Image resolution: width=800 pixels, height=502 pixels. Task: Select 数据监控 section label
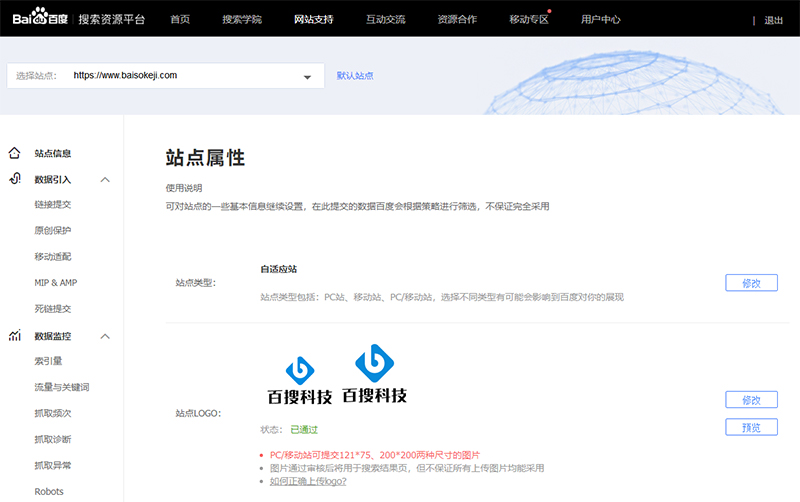[x=53, y=336]
